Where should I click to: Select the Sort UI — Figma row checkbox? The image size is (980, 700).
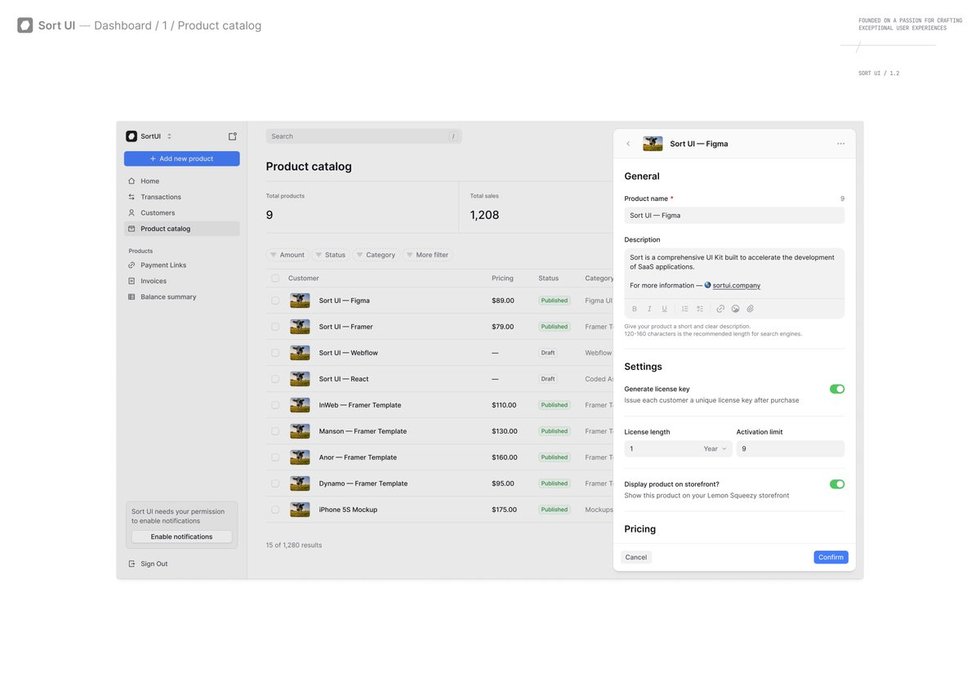pyautogui.click(x=275, y=301)
